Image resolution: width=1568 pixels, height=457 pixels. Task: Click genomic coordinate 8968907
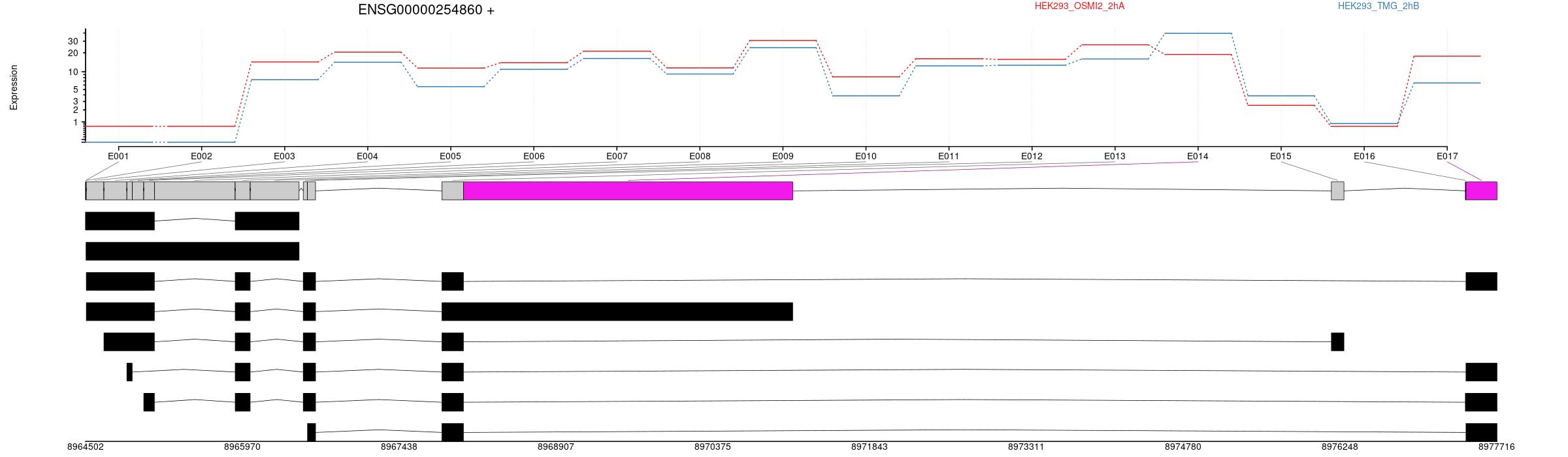point(556,447)
